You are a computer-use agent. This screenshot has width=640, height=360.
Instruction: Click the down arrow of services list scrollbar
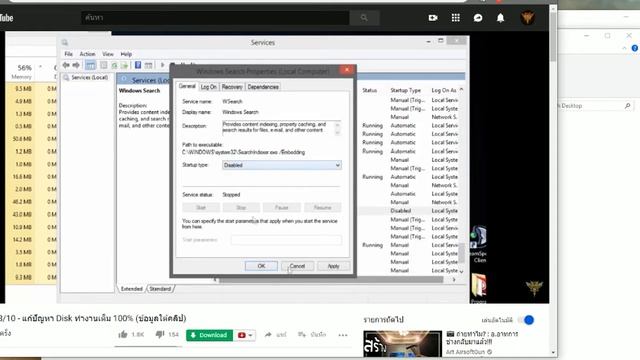pos(461,271)
